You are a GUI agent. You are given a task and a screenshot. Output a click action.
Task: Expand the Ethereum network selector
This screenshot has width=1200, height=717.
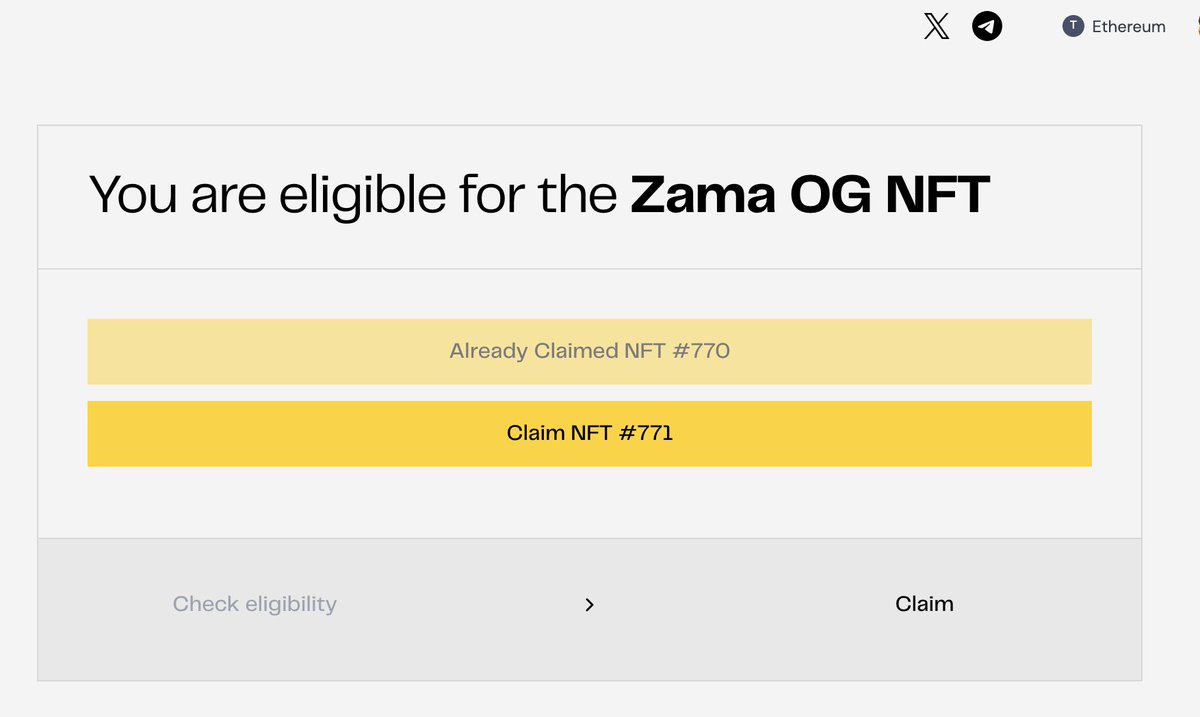[x=1114, y=27]
